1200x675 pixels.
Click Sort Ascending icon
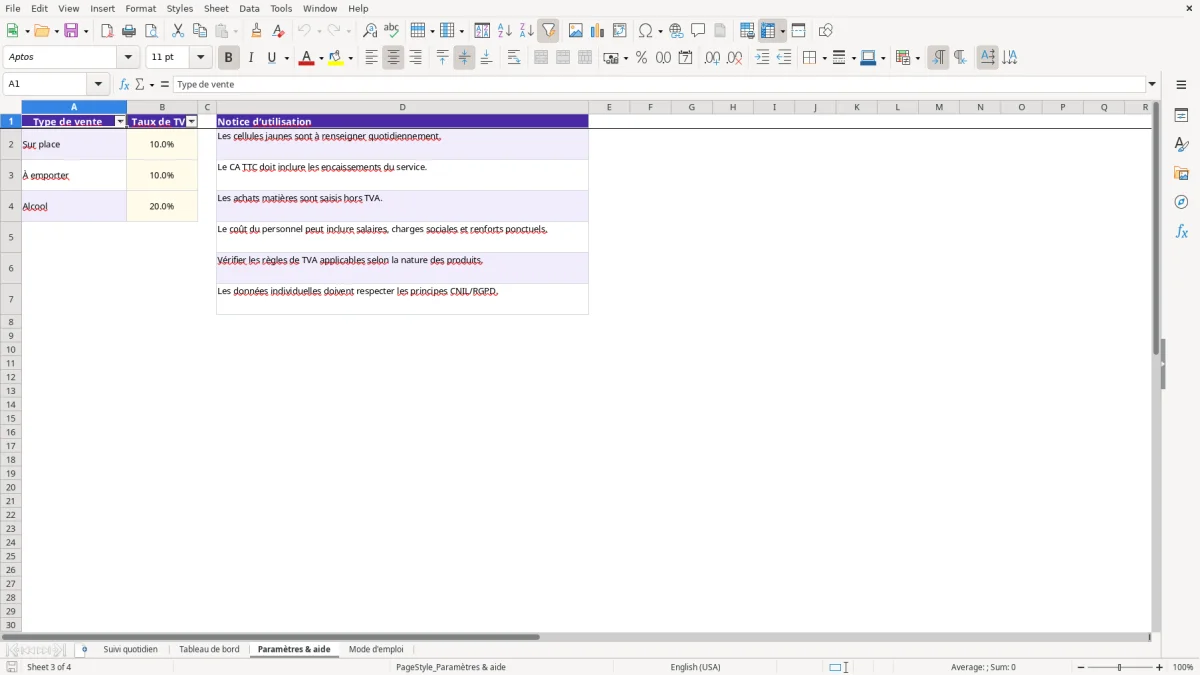tap(504, 31)
